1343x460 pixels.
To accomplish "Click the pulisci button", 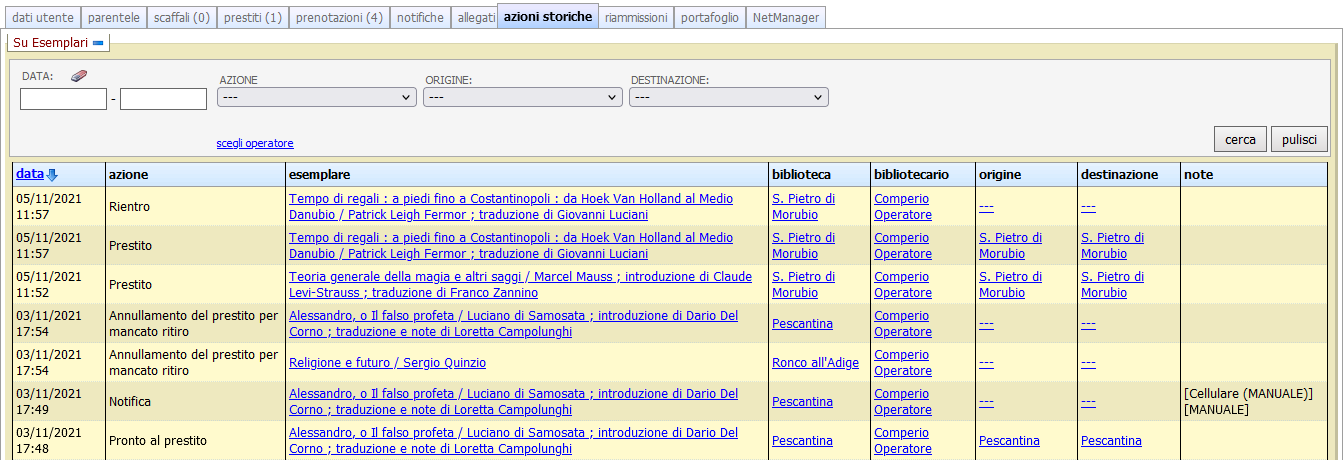I will tap(1299, 140).
